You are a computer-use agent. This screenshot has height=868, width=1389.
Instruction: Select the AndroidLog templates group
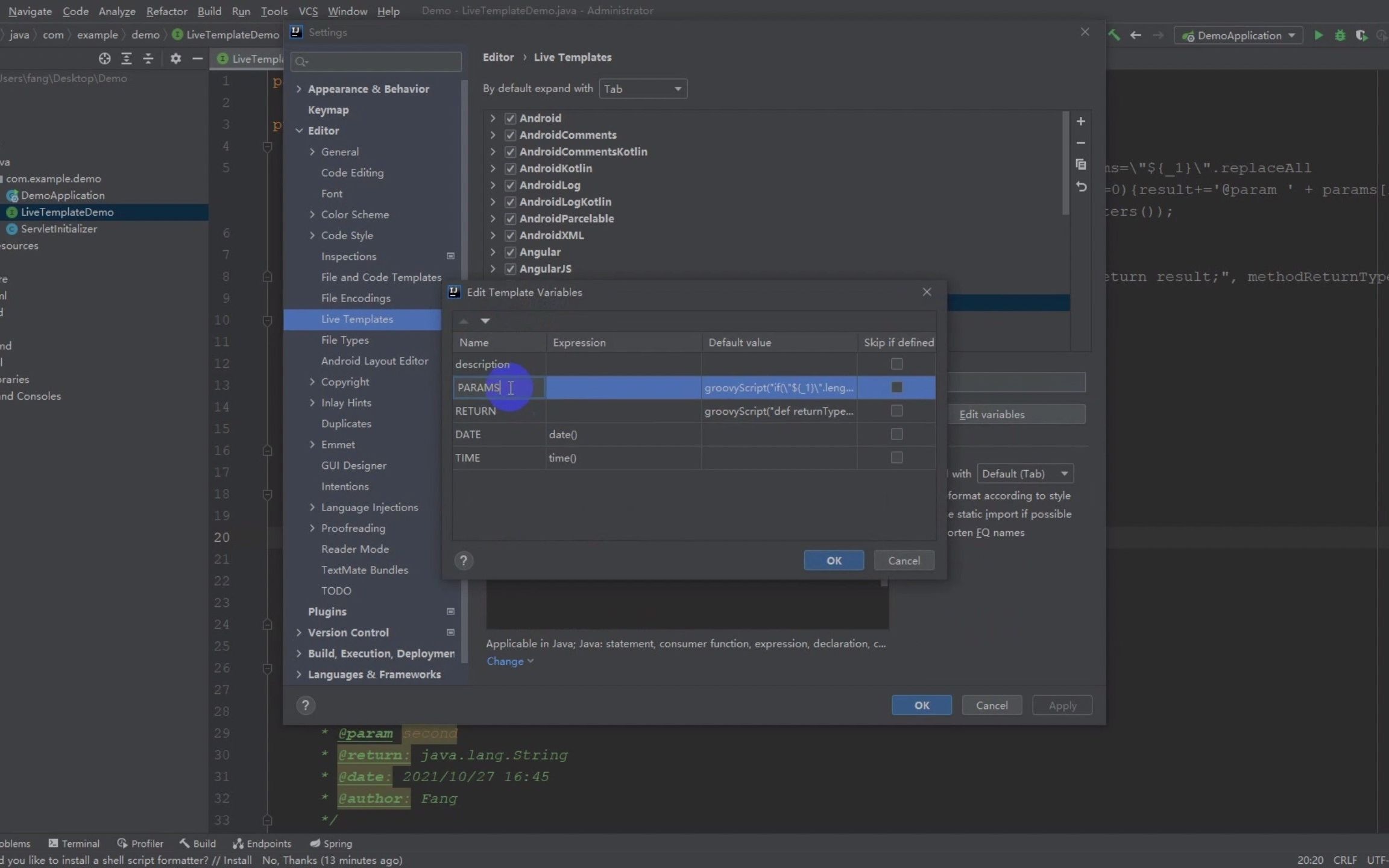[549, 184]
